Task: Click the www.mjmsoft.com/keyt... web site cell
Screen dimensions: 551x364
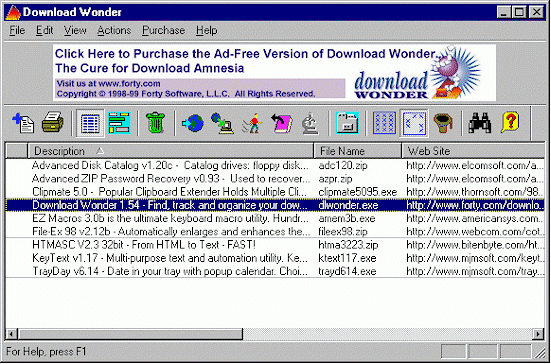Action: [475, 258]
